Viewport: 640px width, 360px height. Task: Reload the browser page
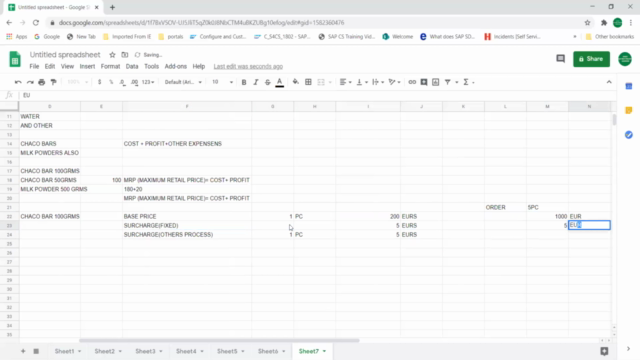click(x=36, y=22)
